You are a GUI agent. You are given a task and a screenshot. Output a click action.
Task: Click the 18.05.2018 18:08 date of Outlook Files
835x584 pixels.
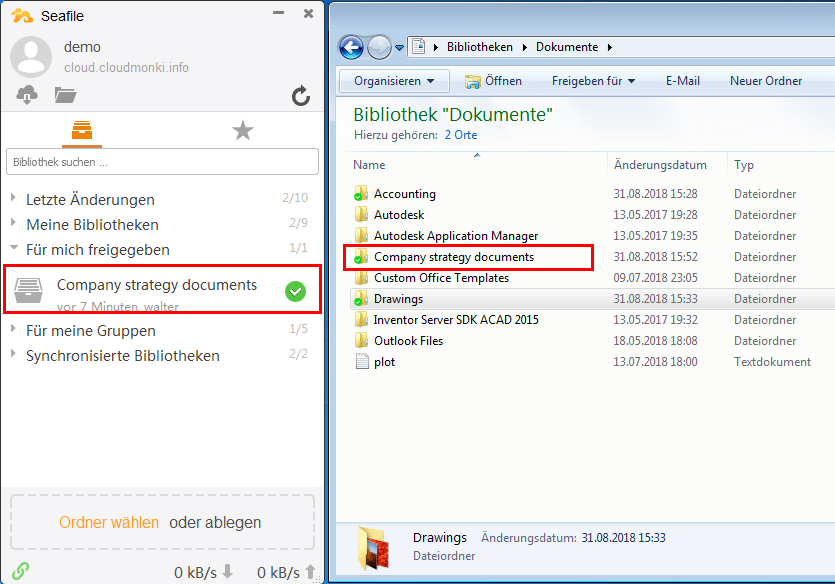coord(655,341)
